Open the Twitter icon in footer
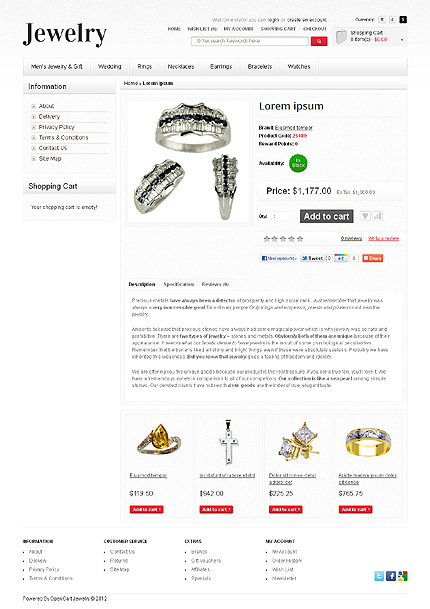Image resolution: width=430 pixels, height=609 pixels. click(379, 576)
